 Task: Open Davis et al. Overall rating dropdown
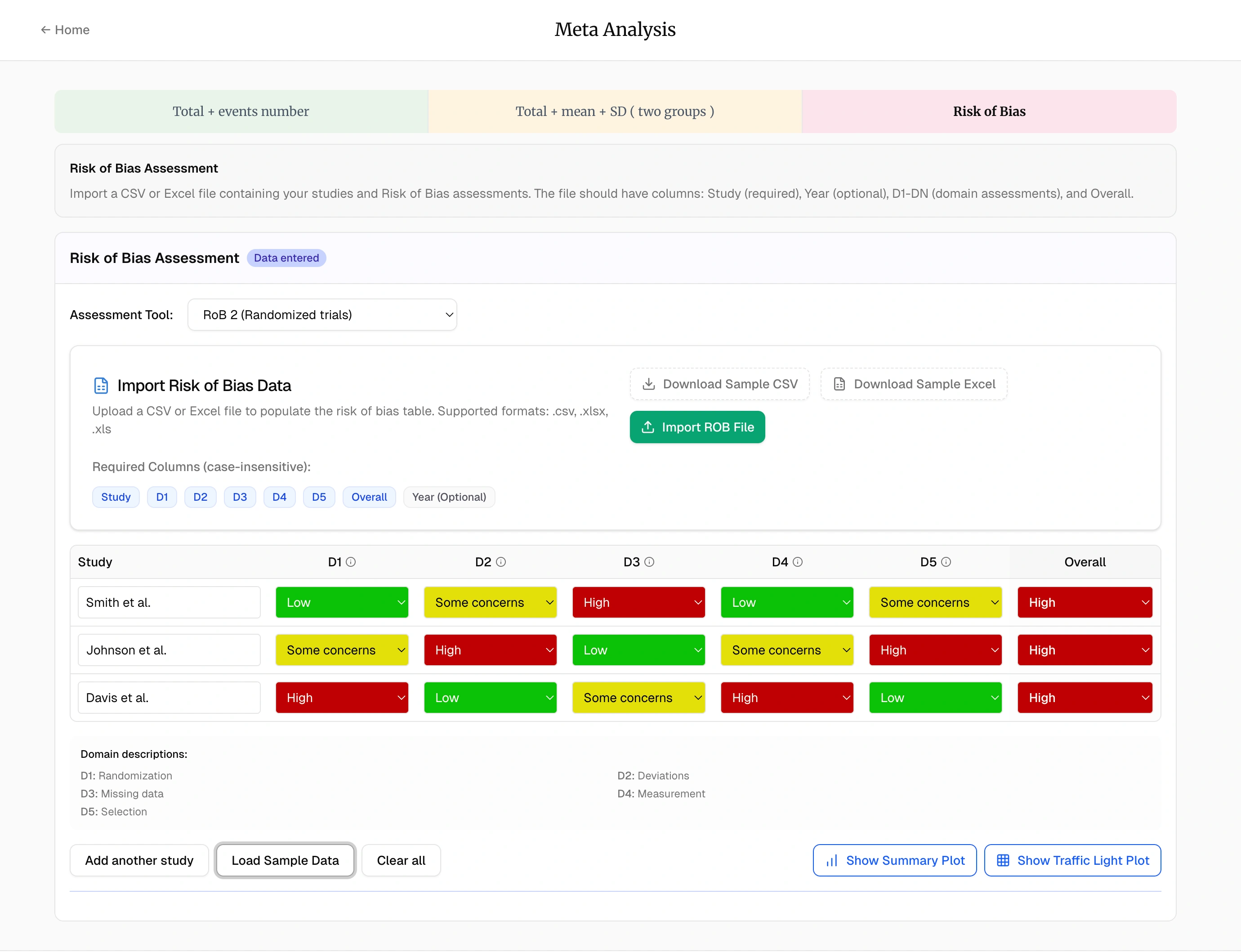pyautogui.click(x=1084, y=698)
